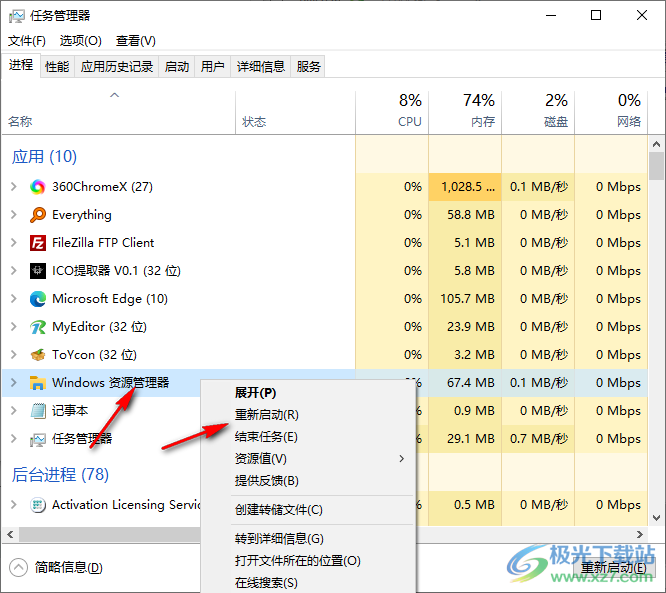666x593 pixels.
Task: Click the ICO提取器 app icon
Action: coord(37,271)
